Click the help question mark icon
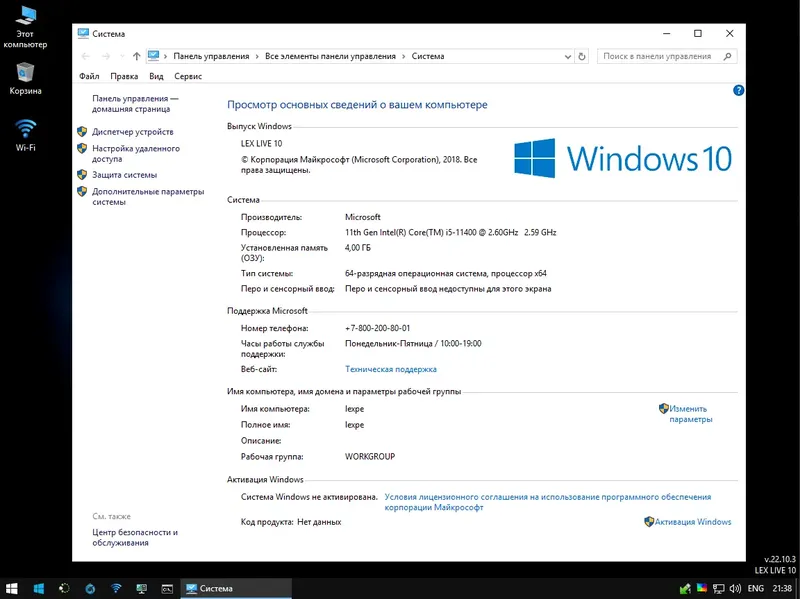Screen dimensions: 800x599 738,90
